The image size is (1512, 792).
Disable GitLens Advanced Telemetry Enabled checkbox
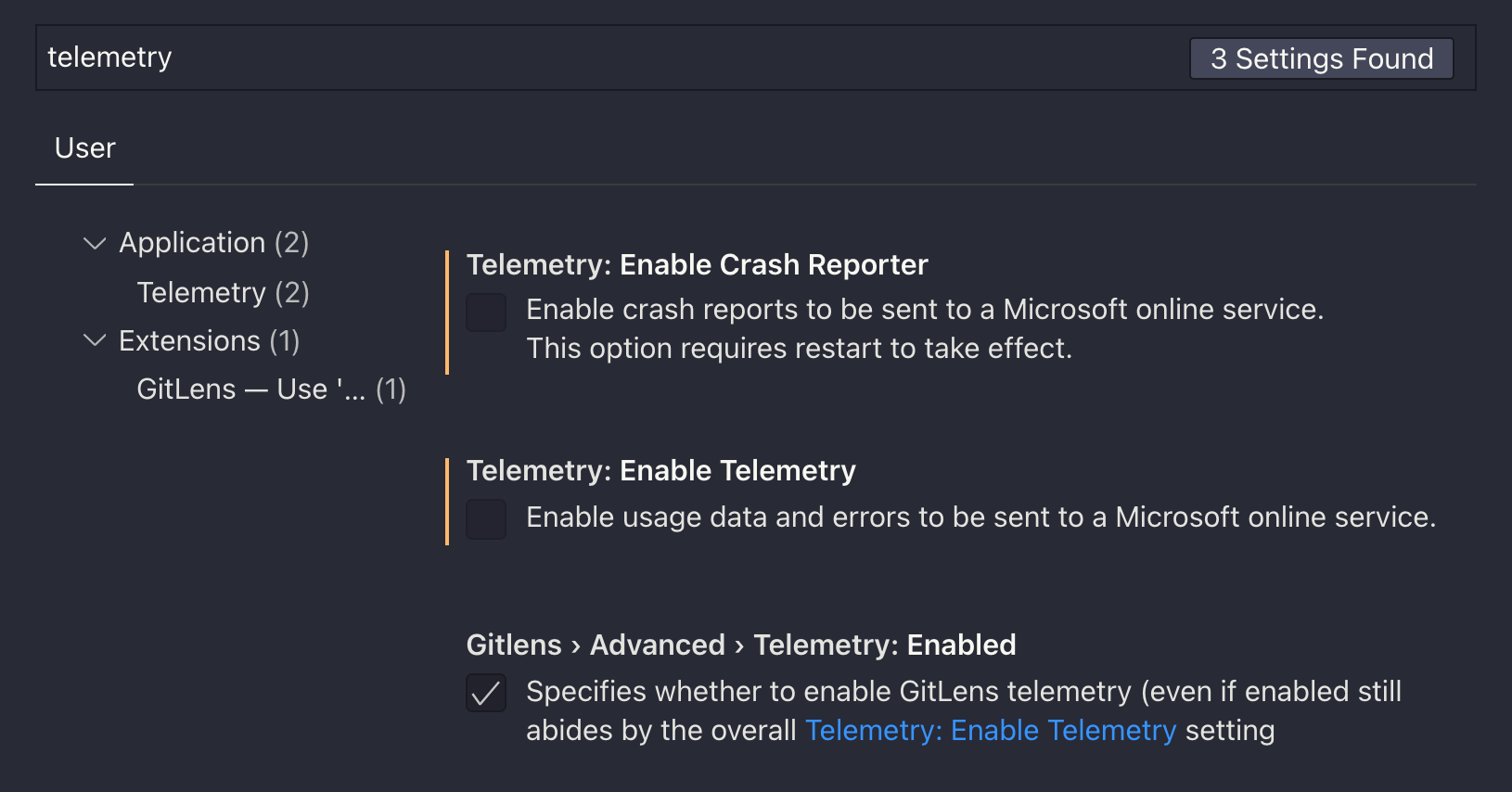pos(485,694)
